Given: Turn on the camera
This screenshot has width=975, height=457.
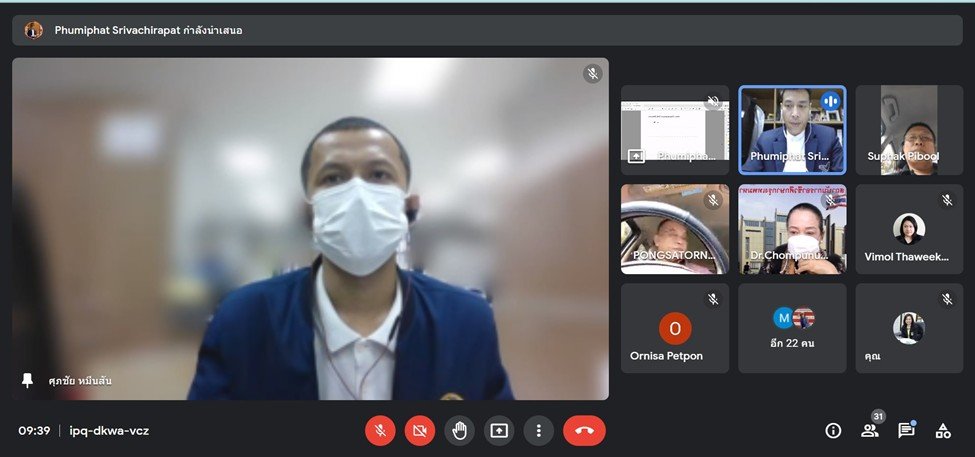Looking at the screenshot, I should (x=420, y=430).
